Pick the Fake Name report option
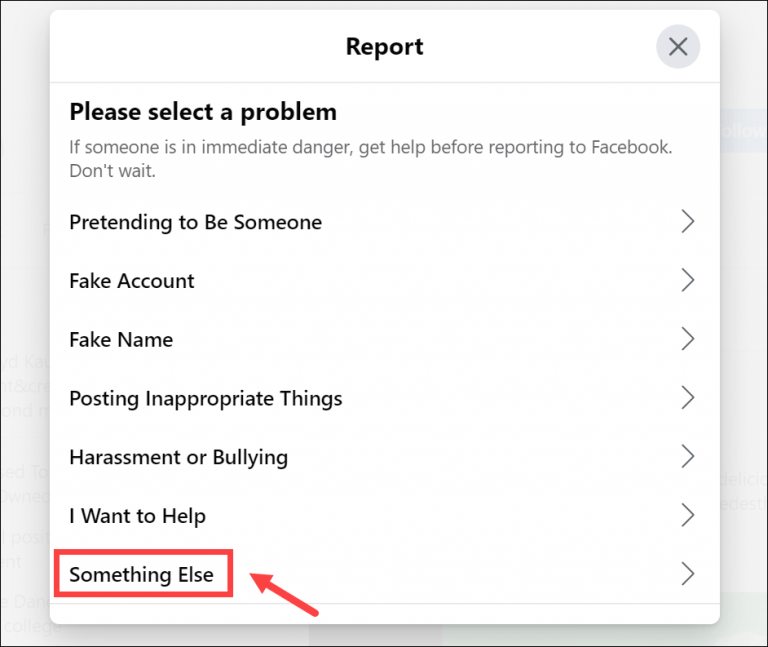The height and width of the screenshot is (647, 768). (x=121, y=340)
